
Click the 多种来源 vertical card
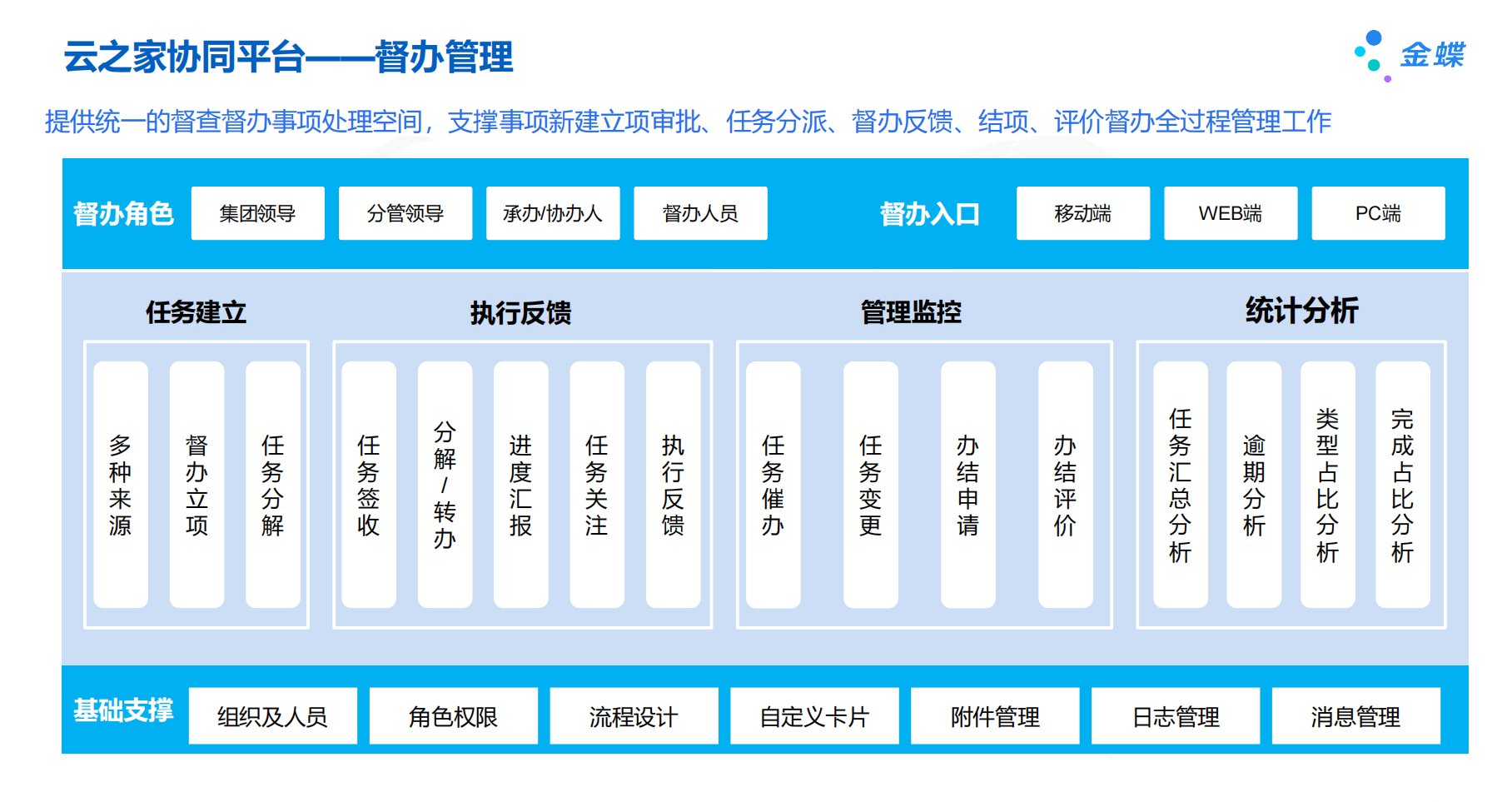121,484
